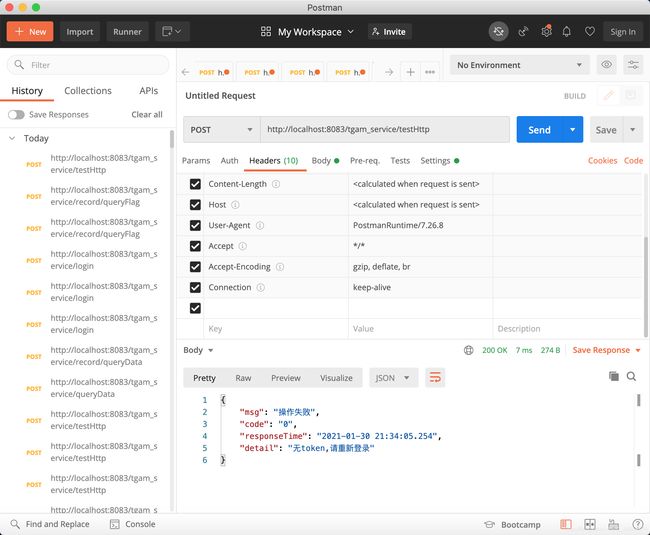Open the settings gear icon in header
Viewport: 650px width, 535px height.
pyautogui.click(x=546, y=31)
